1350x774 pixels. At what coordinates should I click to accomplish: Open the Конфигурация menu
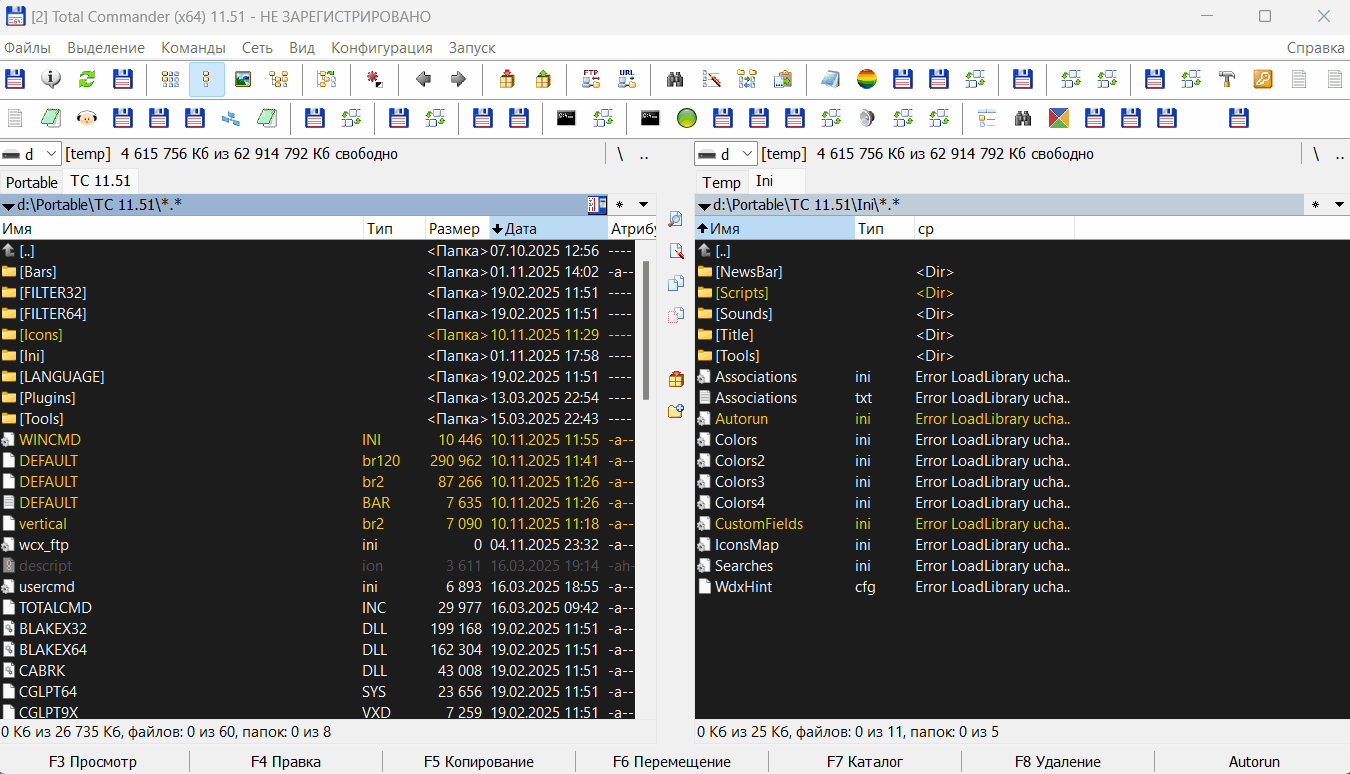(x=381, y=47)
